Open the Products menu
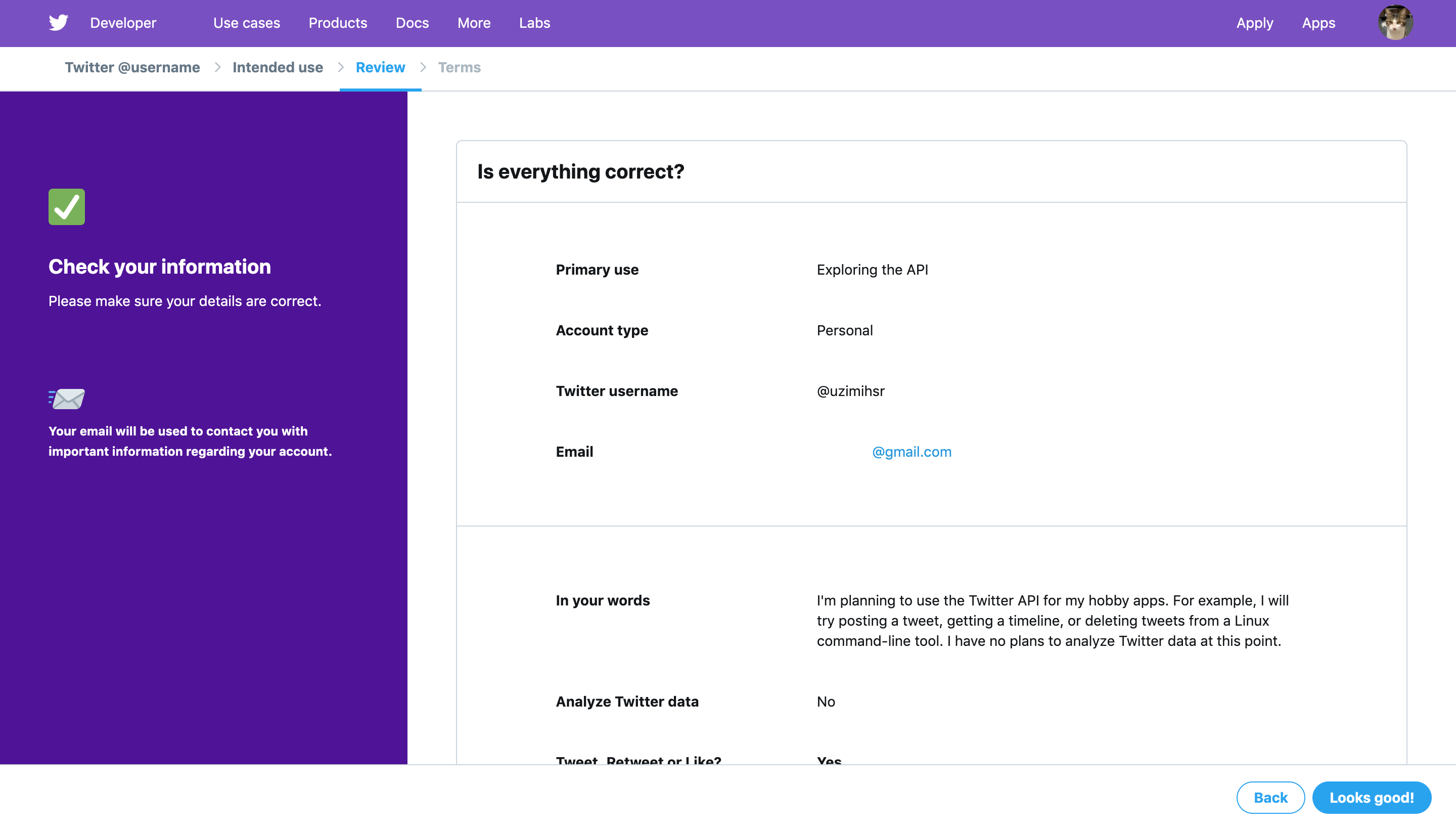The height and width of the screenshot is (829, 1456). [338, 23]
